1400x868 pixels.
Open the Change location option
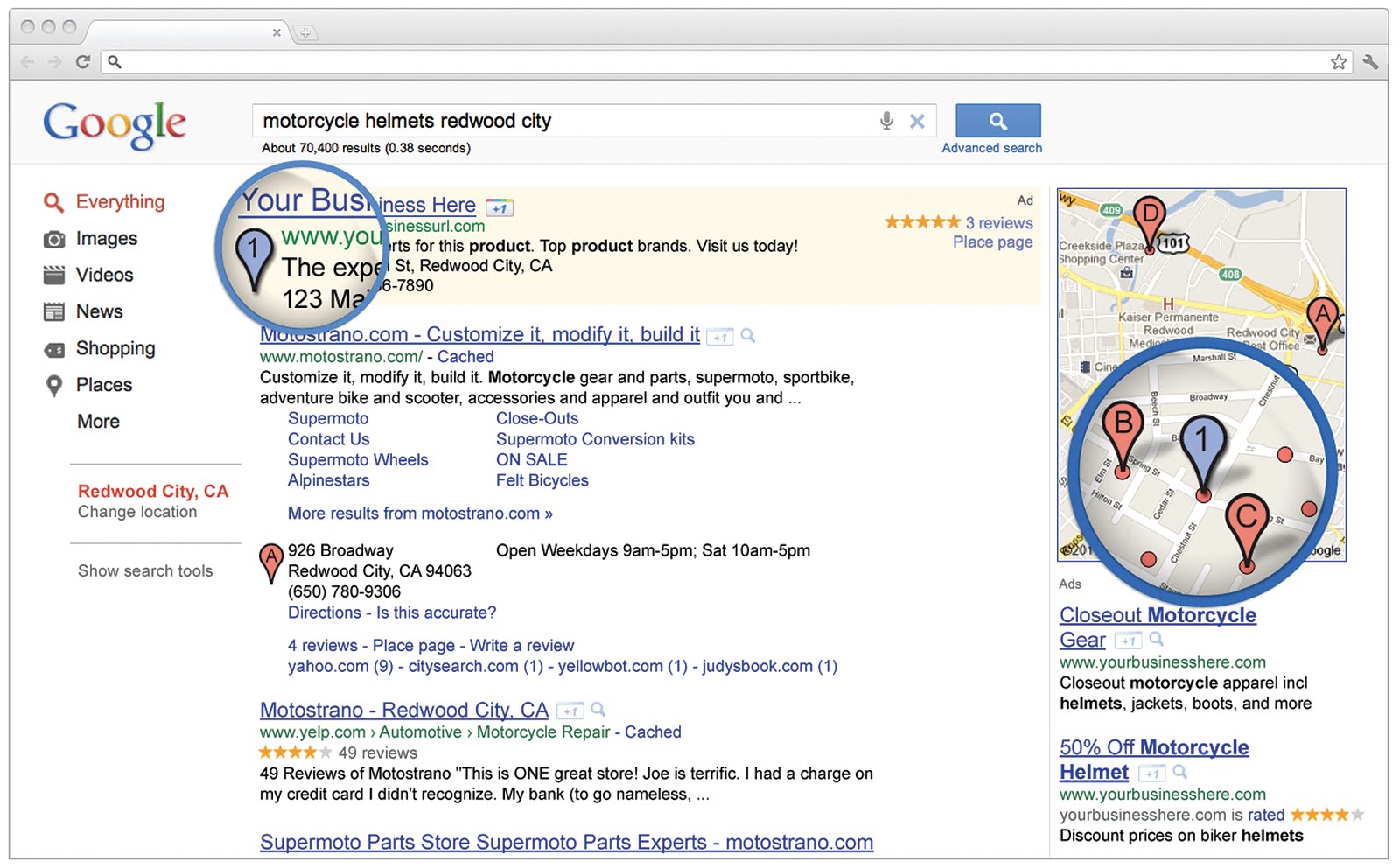pos(137,512)
